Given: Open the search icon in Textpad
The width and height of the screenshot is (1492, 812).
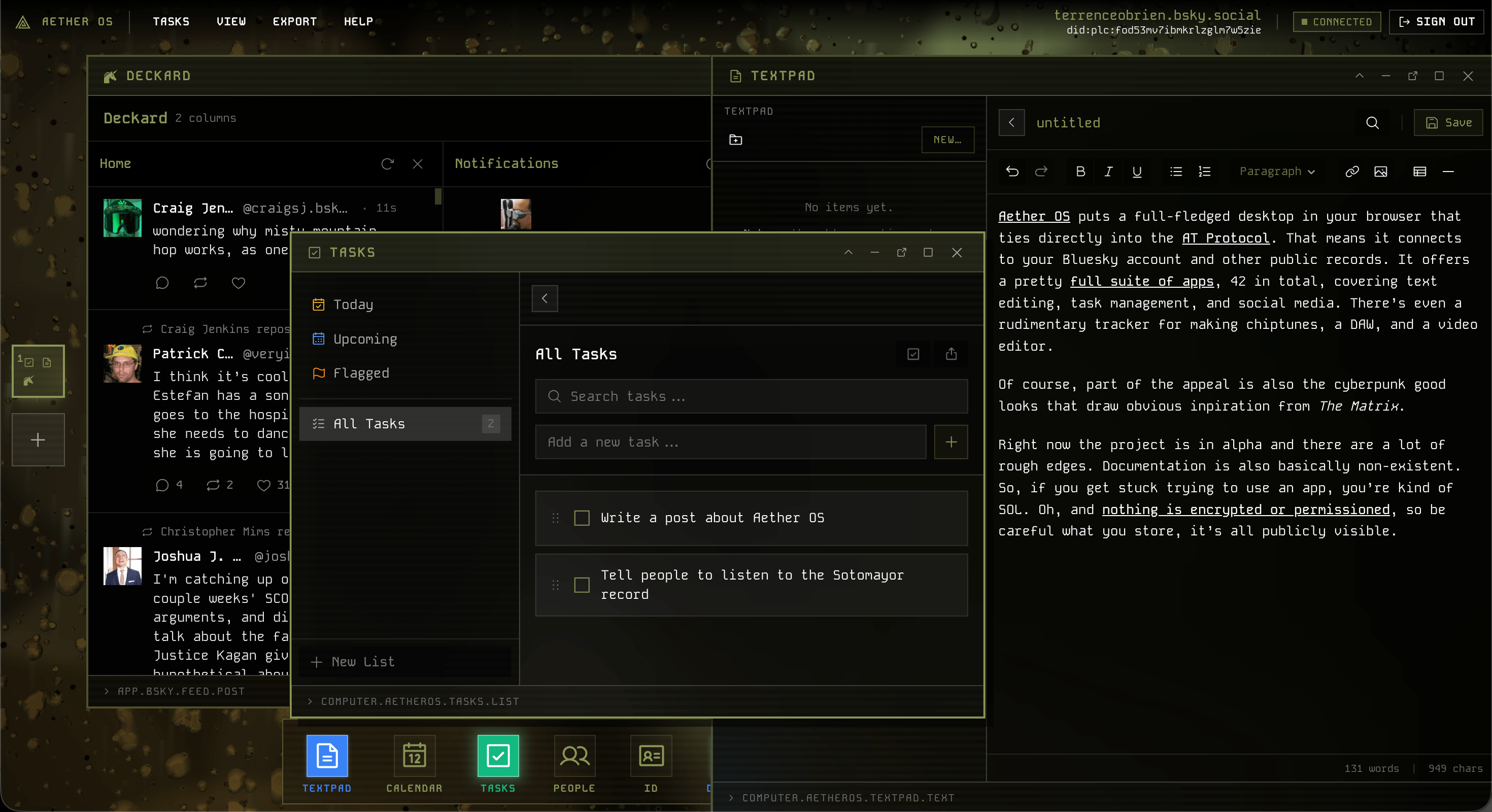Looking at the screenshot, I should pos(1372,122).
